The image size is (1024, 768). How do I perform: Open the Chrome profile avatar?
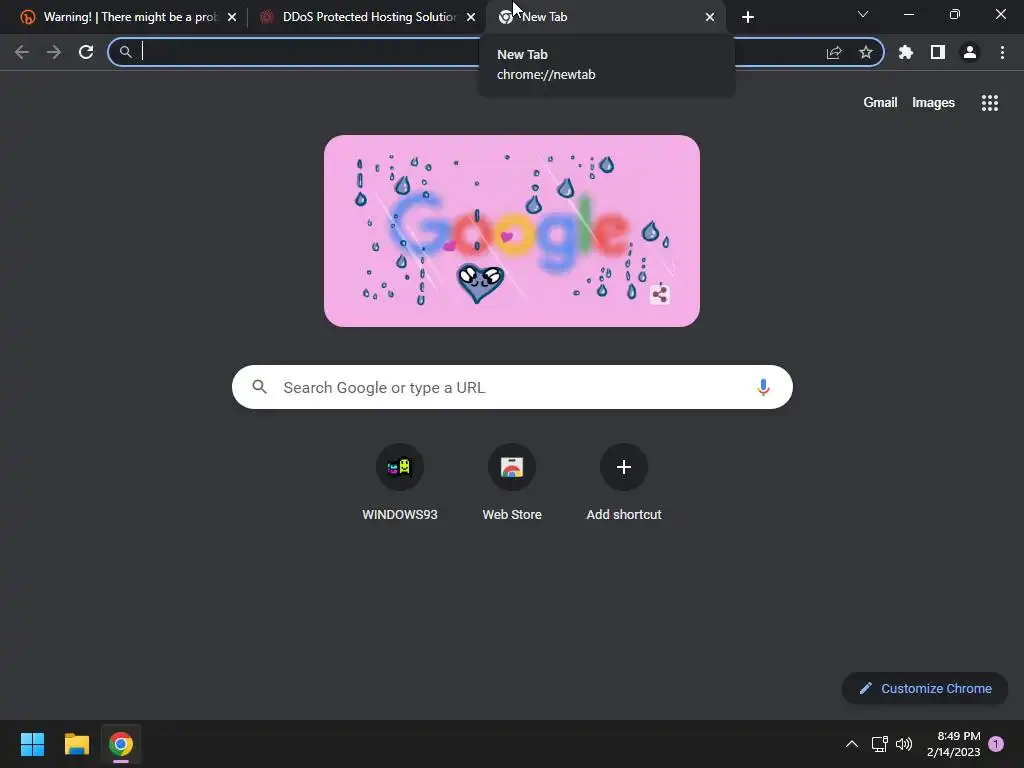pos(970,52)
